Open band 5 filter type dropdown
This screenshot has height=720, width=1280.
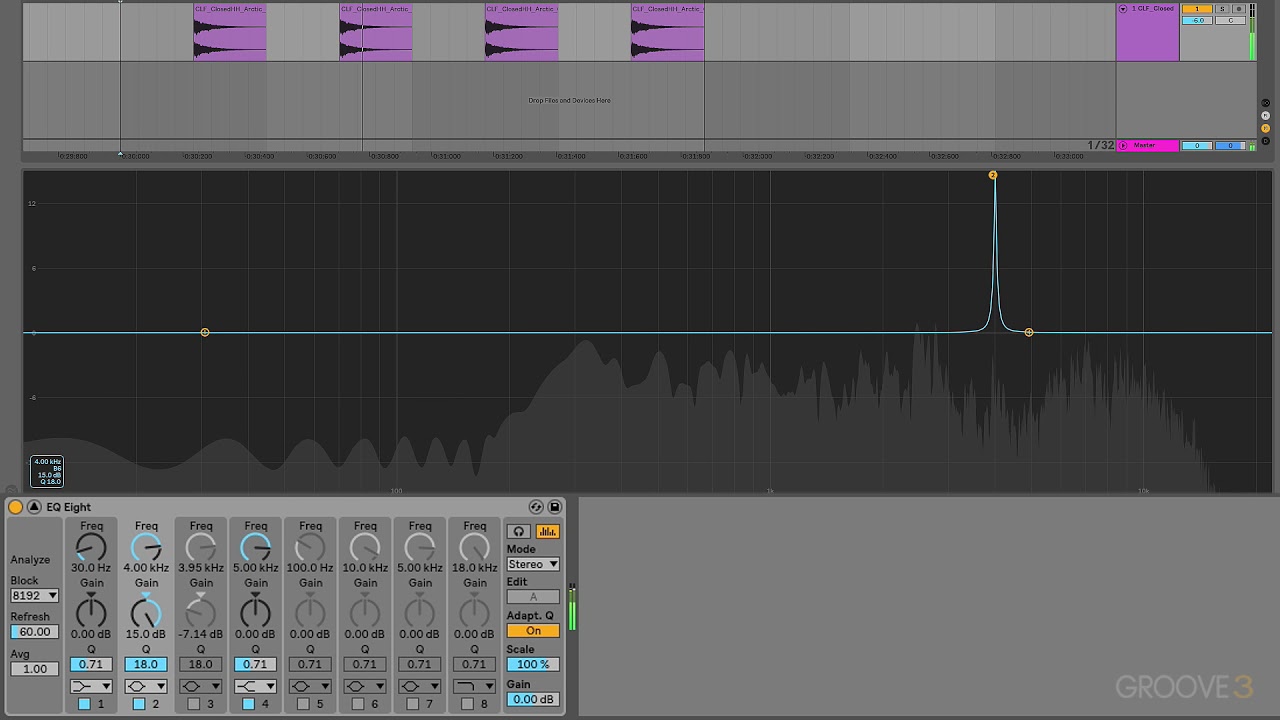[310, 686]
